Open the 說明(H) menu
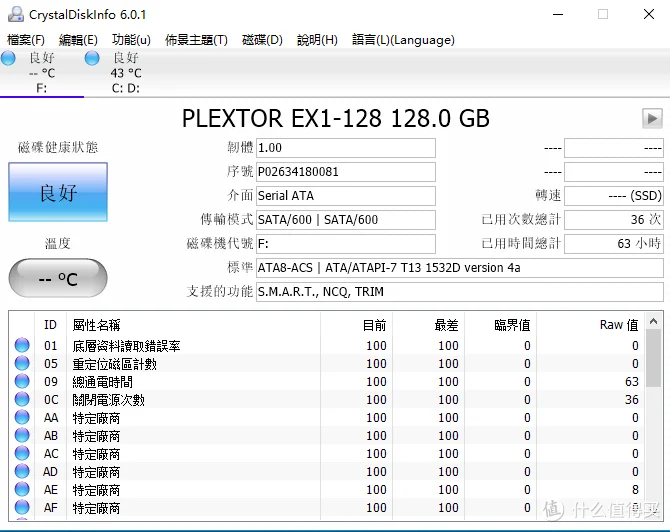The image size is (670, 532). 317,40
